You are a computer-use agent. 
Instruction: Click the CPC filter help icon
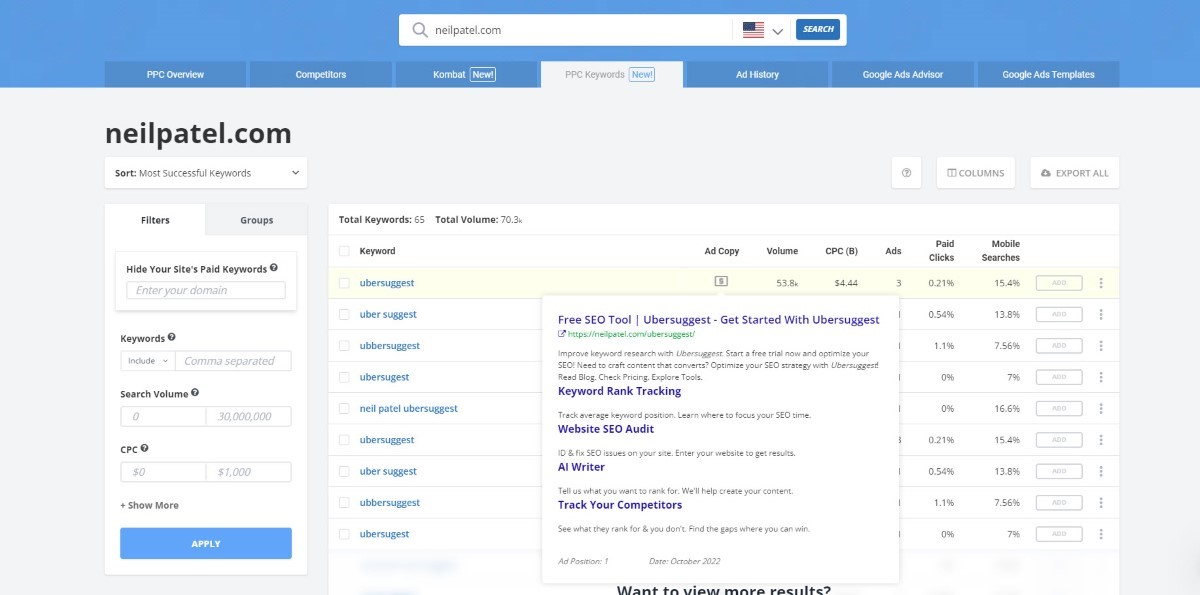[x=145, y=449]
